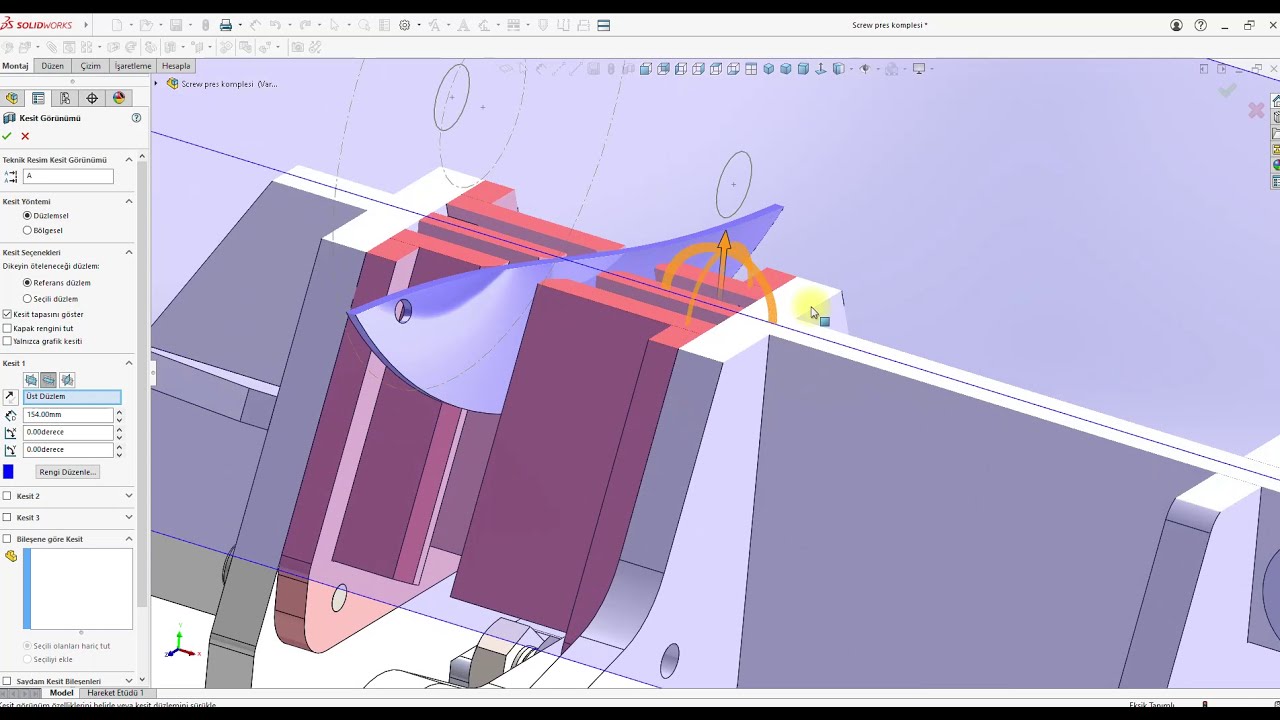
Task: Enable Saydam Kesit Bileşenleri checkbox
Action: (x=7, y=681)
